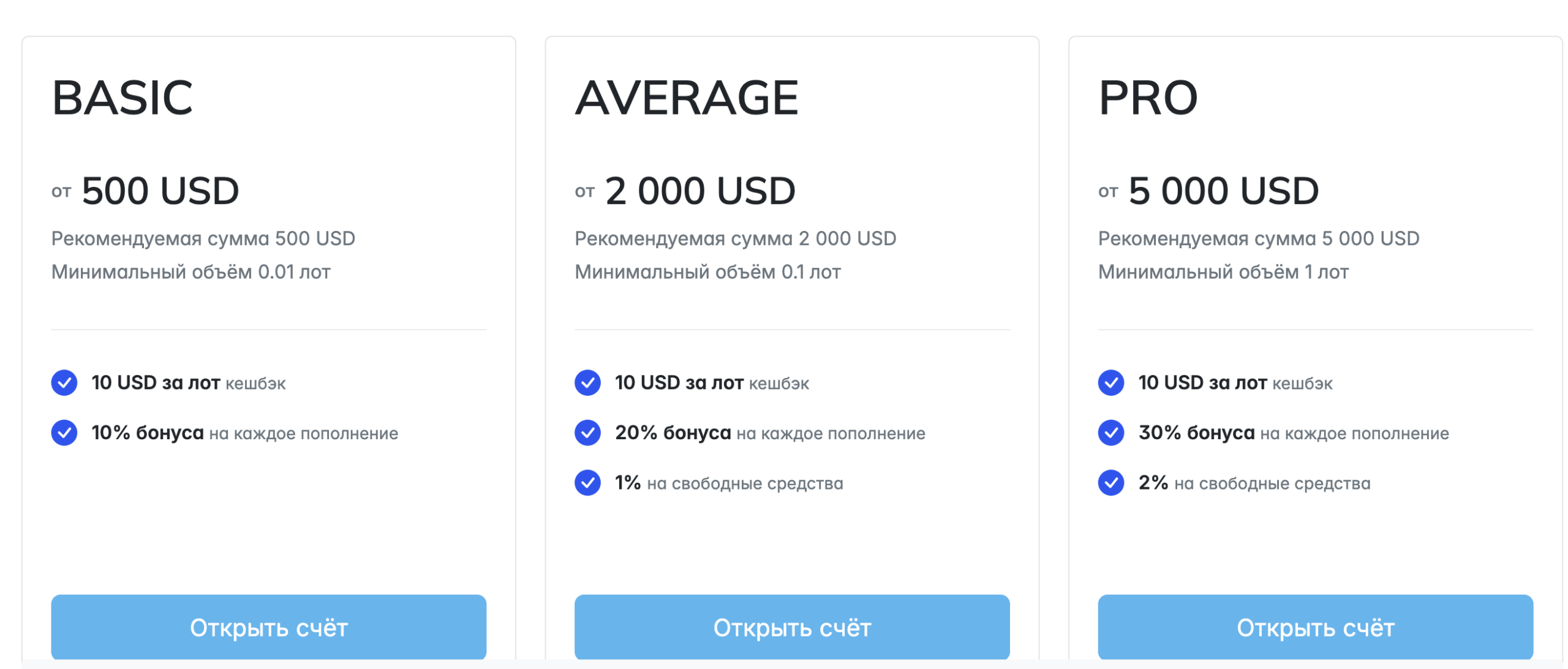The width and height of the screenshot is (1568, 669).
Task: Open account under the AVERAGE plan
Action: 792,627
